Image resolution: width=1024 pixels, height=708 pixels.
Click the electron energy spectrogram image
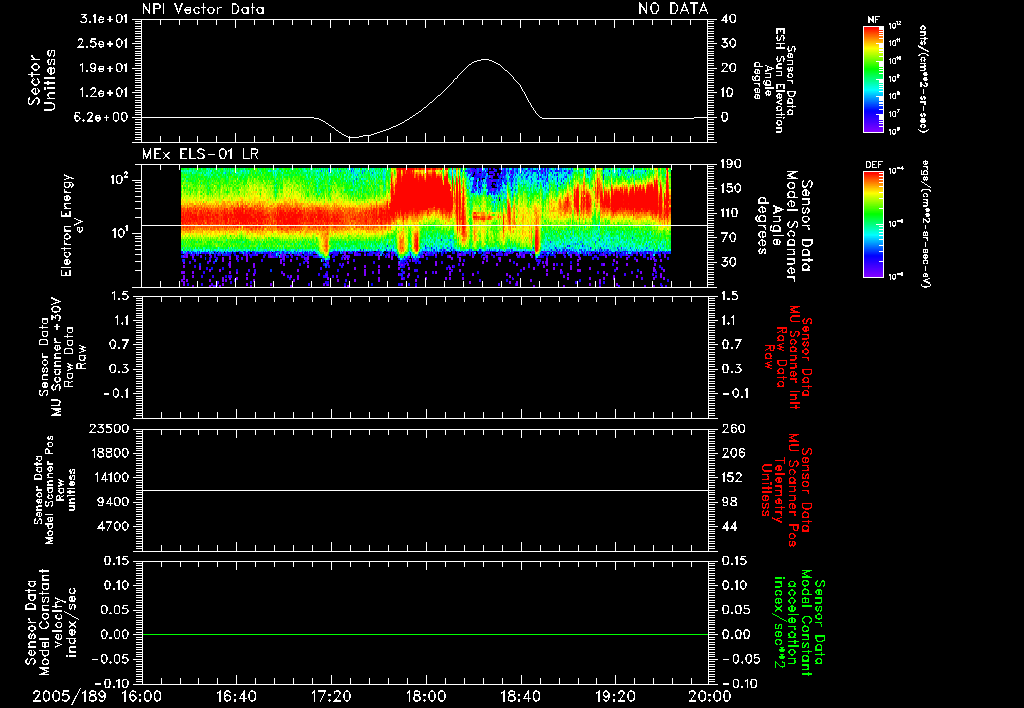[426, 227]
